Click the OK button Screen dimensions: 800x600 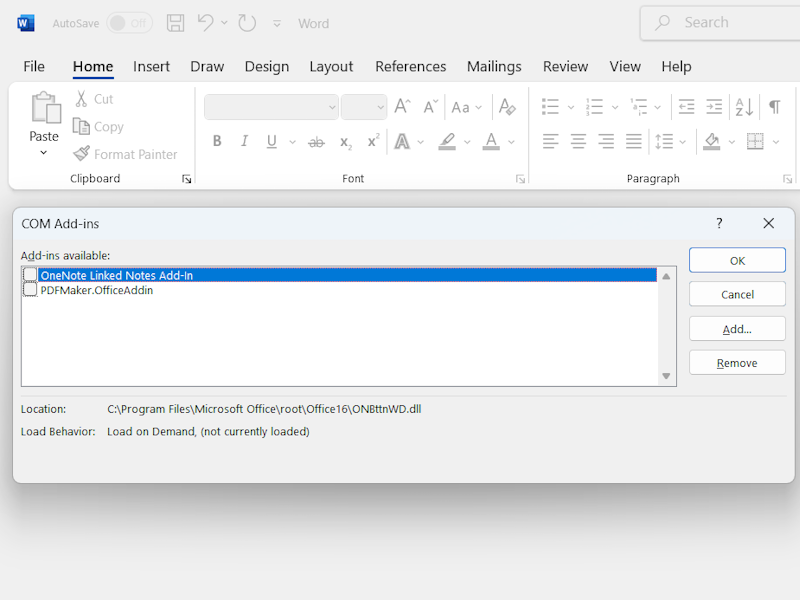point(737,260)
